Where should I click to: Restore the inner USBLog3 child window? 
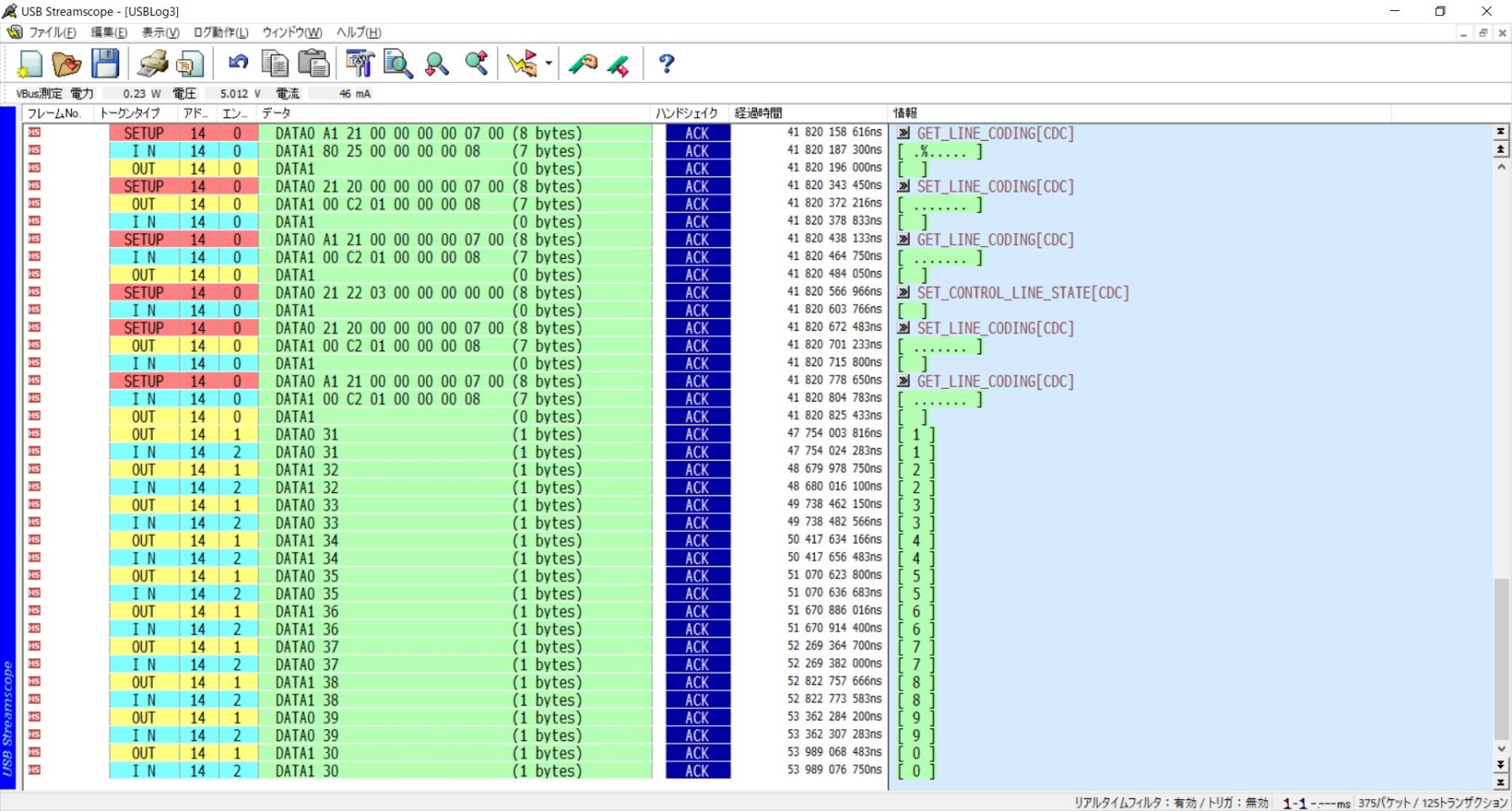pos(1482,33)
